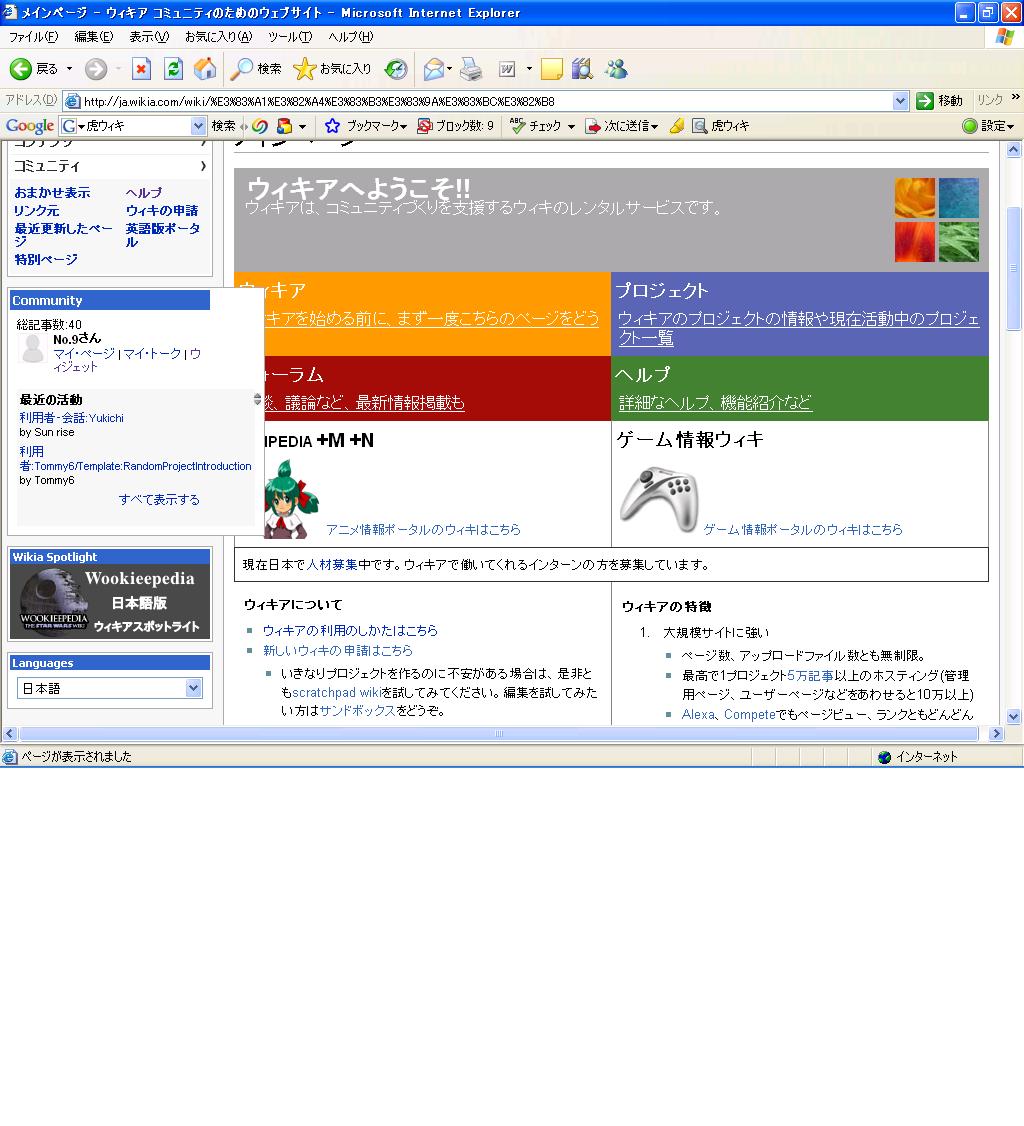This screenshot has height=1126, width=1024.
Task: Click the 特別ページ sidebar link
Action: click(x=46, y=260)
